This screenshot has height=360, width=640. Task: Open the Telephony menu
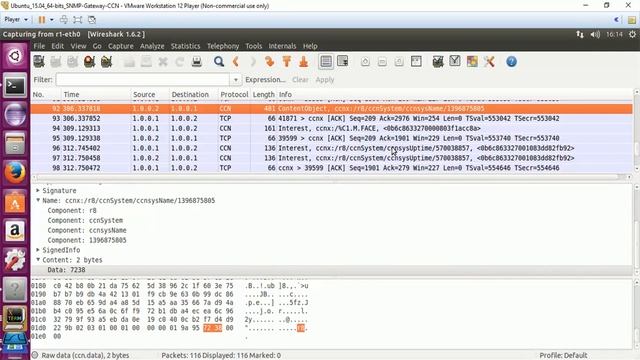click(223, 46)
